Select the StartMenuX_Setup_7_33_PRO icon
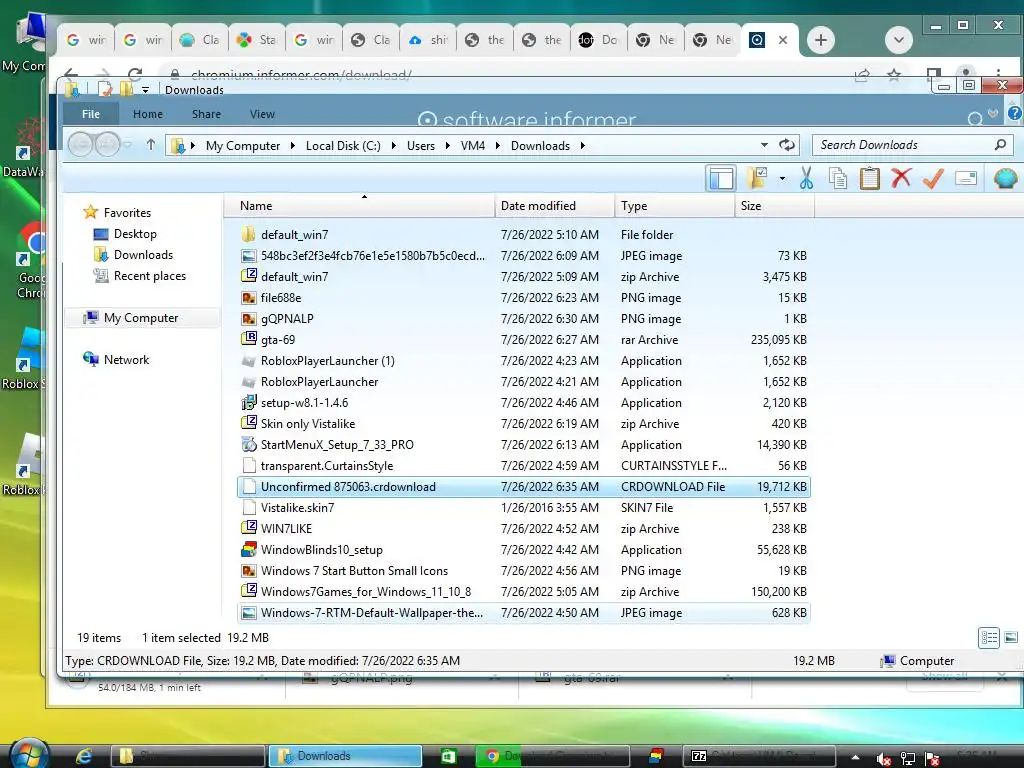 pyautogui.click(x=248, y=445)
